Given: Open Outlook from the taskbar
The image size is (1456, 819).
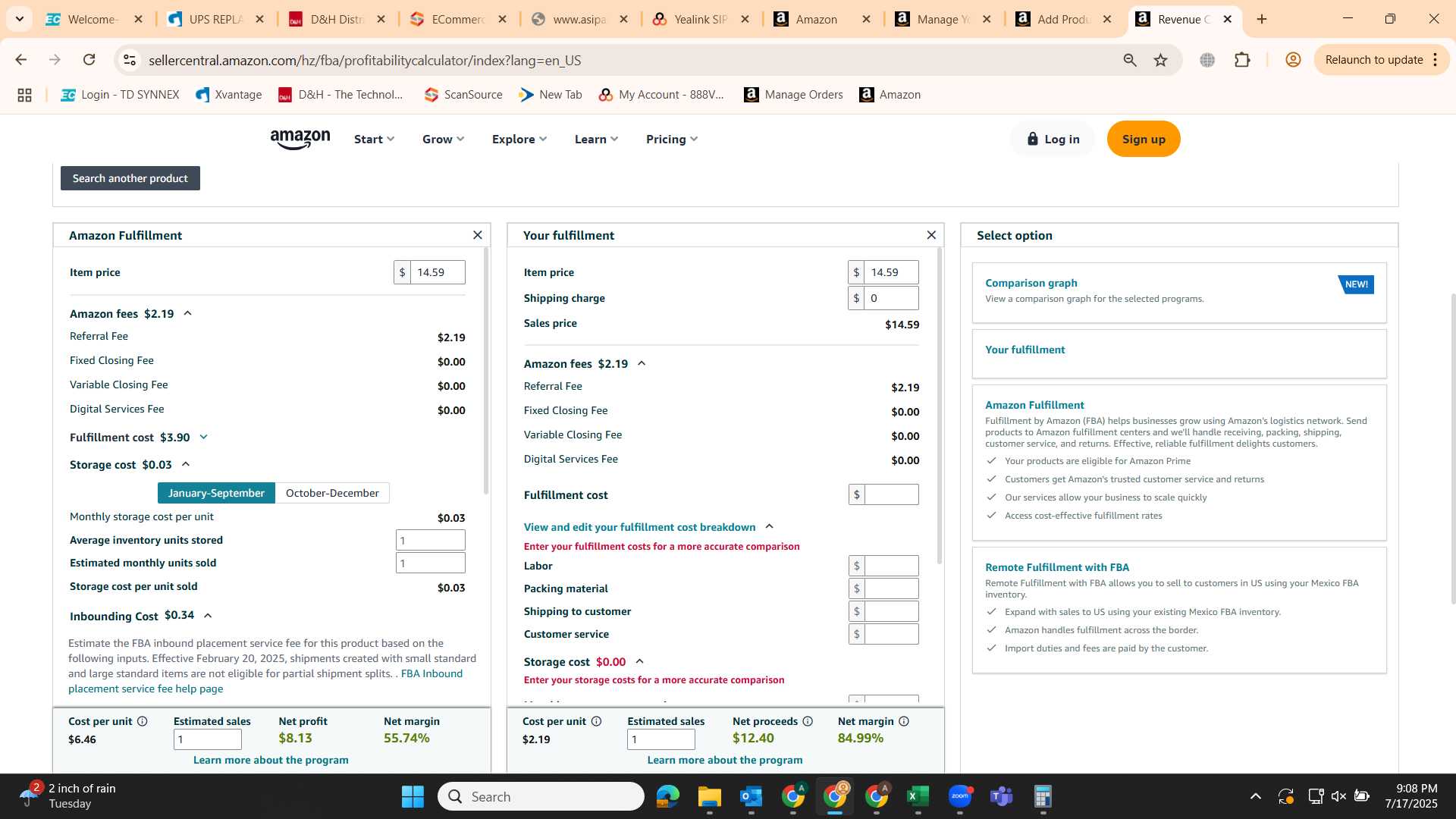Looking at the screenshot, I should 752,796.
